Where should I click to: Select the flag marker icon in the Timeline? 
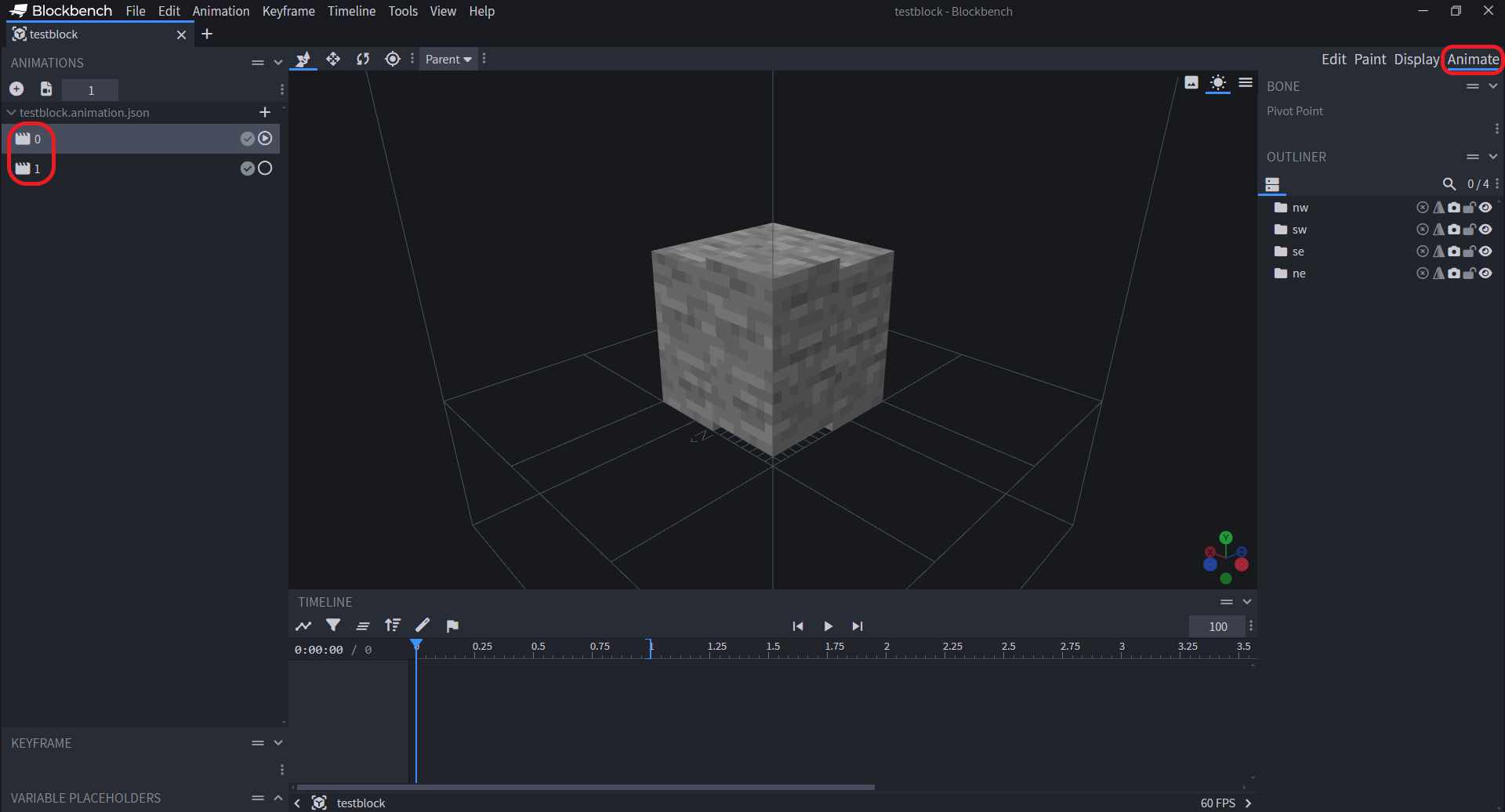click(x=452, y=625)
